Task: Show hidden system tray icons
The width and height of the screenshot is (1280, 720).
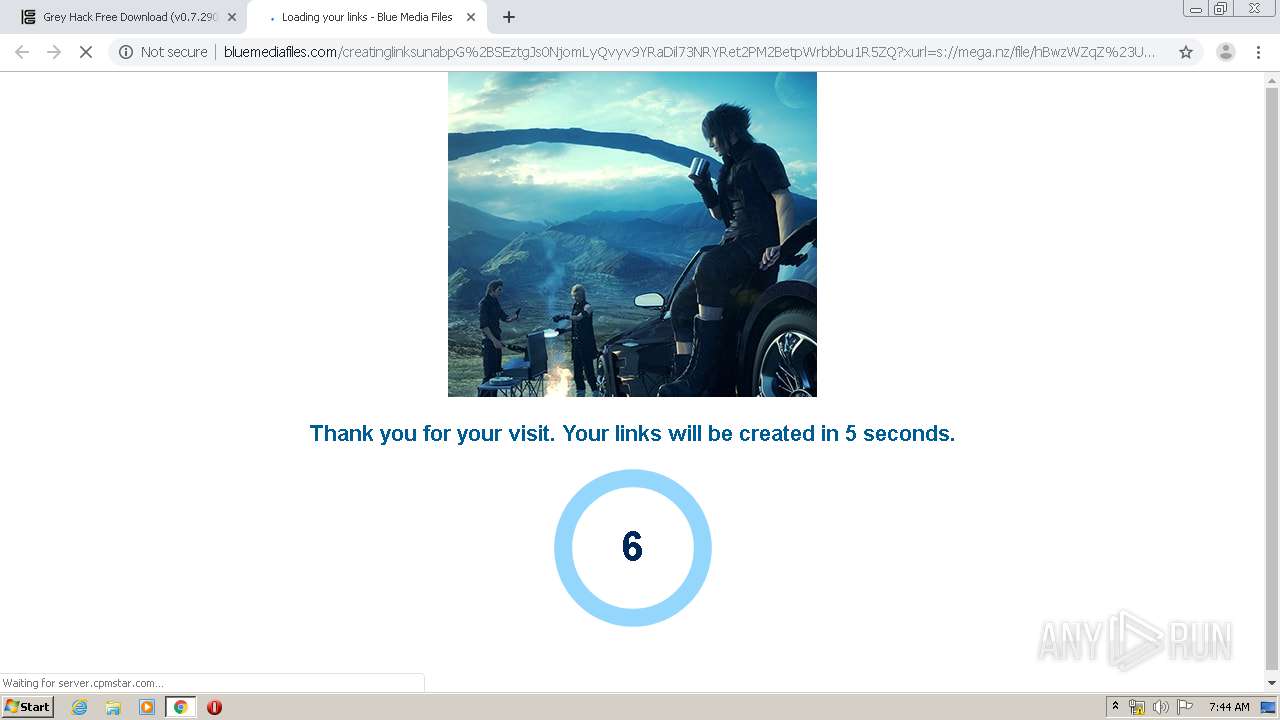Action: pos(1116,707)
